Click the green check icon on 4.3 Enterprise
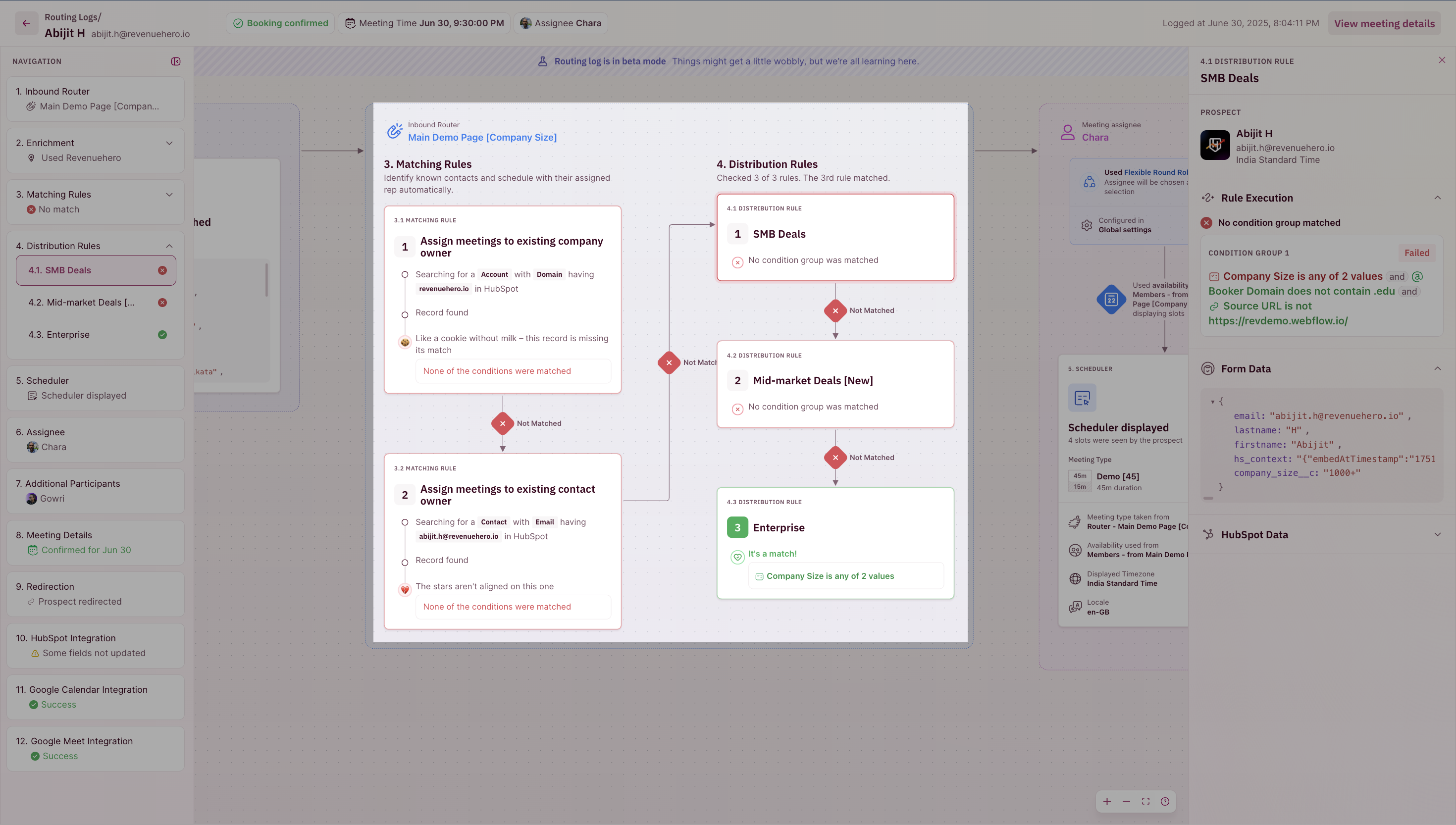Screen dimensions: 1456x825 (x=162, y=335)
